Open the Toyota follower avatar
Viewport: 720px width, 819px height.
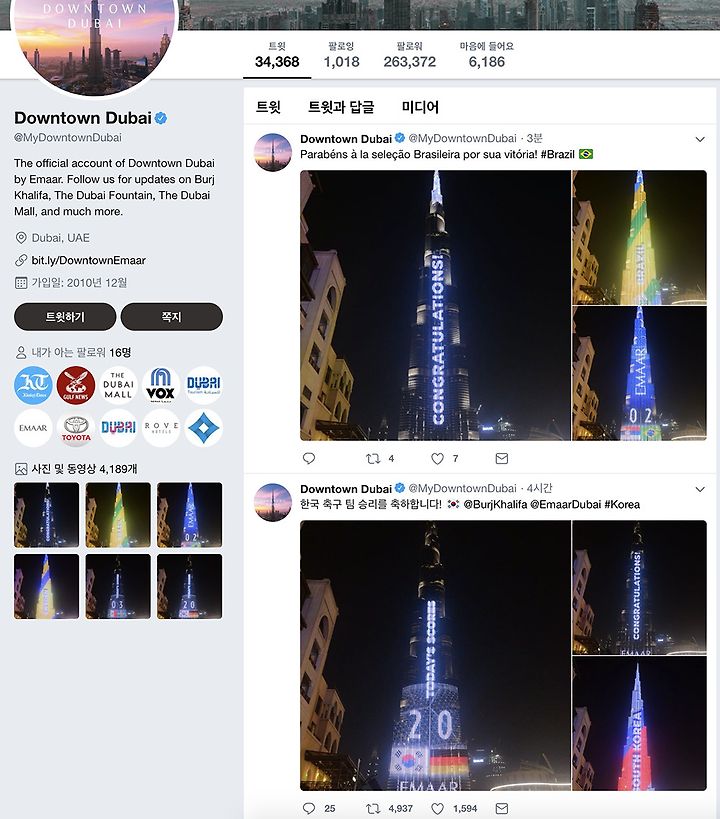76,428
